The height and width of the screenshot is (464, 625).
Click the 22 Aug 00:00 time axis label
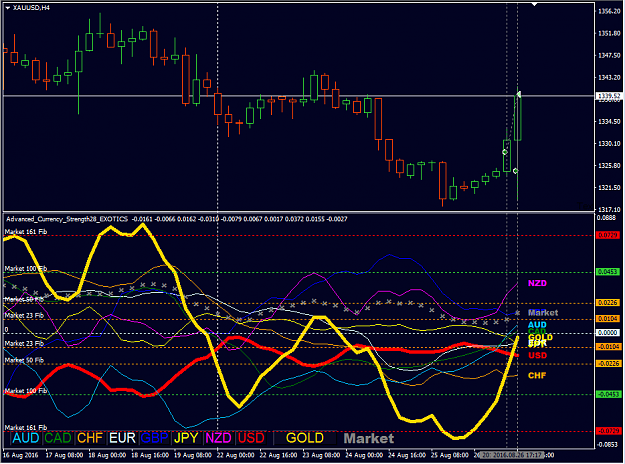coord(235,455)
